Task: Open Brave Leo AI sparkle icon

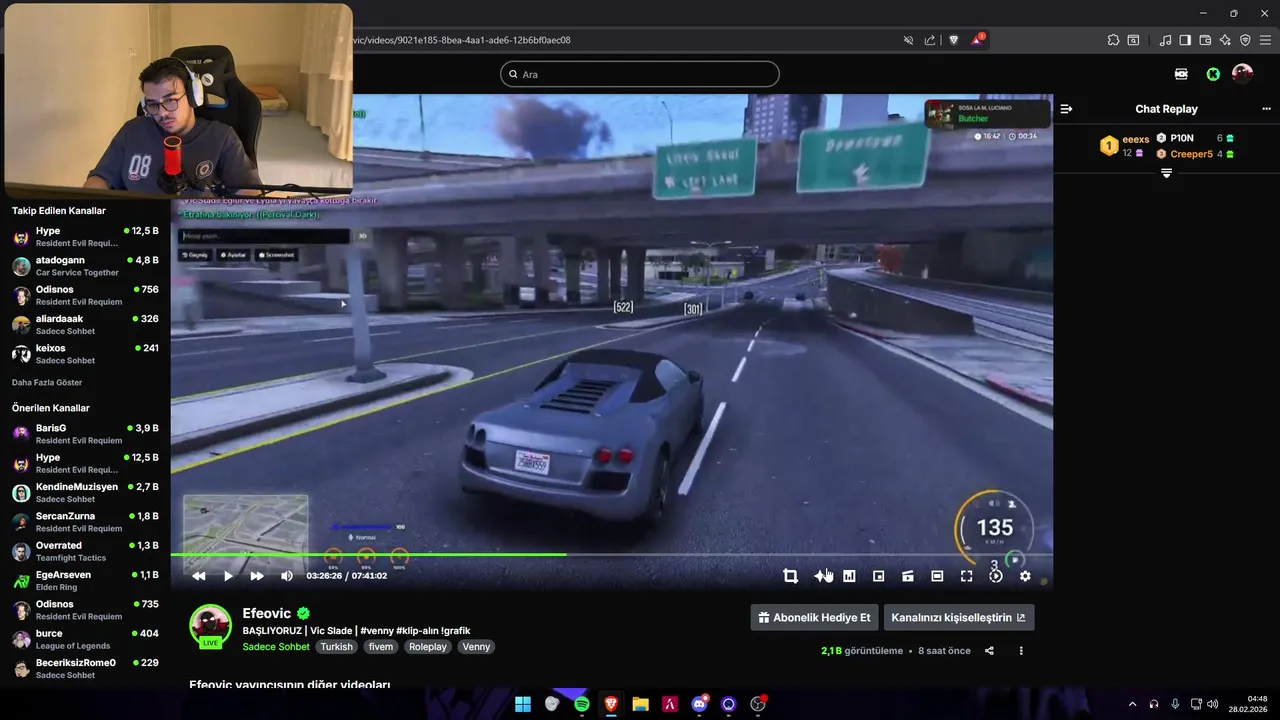Action: point(1225,40)
